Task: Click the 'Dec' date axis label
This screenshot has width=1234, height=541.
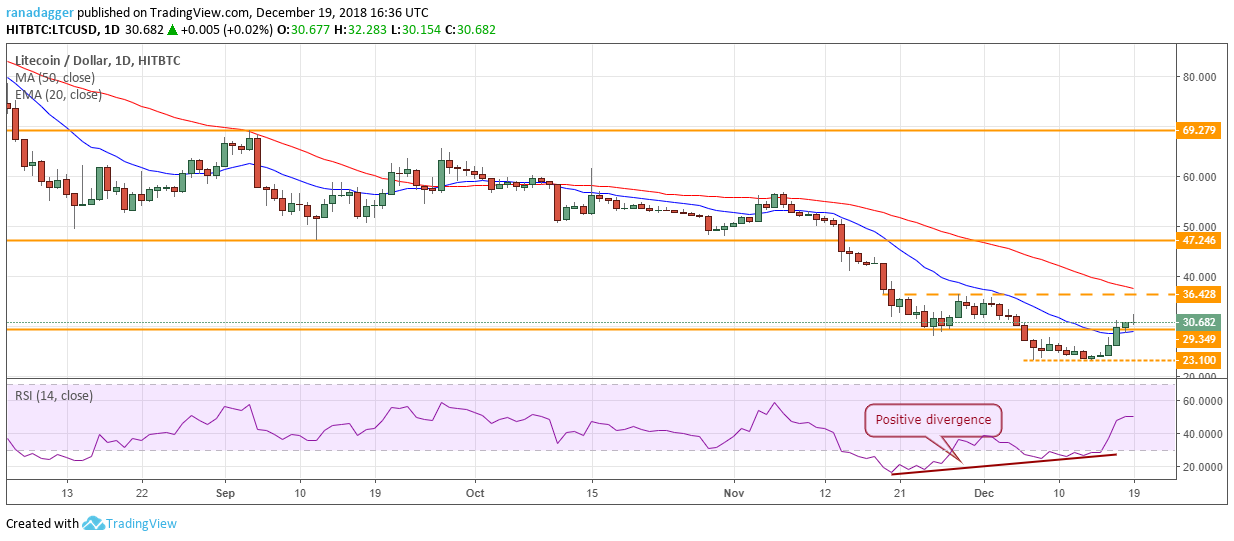Action: [x=984, y=493]
